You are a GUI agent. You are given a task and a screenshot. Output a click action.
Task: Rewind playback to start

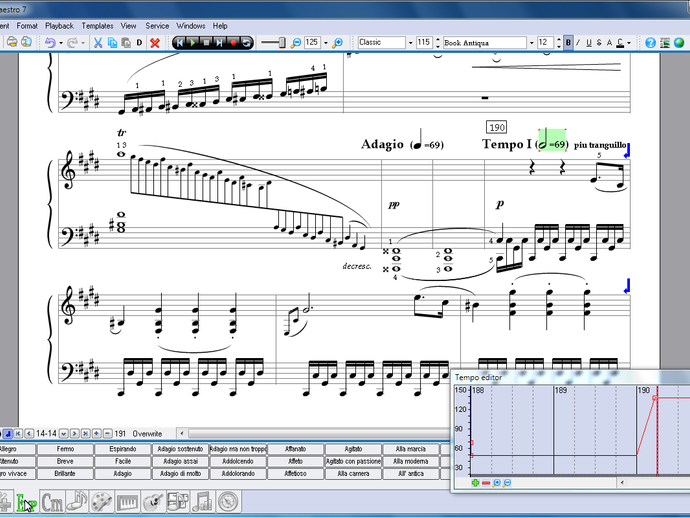coord(180,43)
